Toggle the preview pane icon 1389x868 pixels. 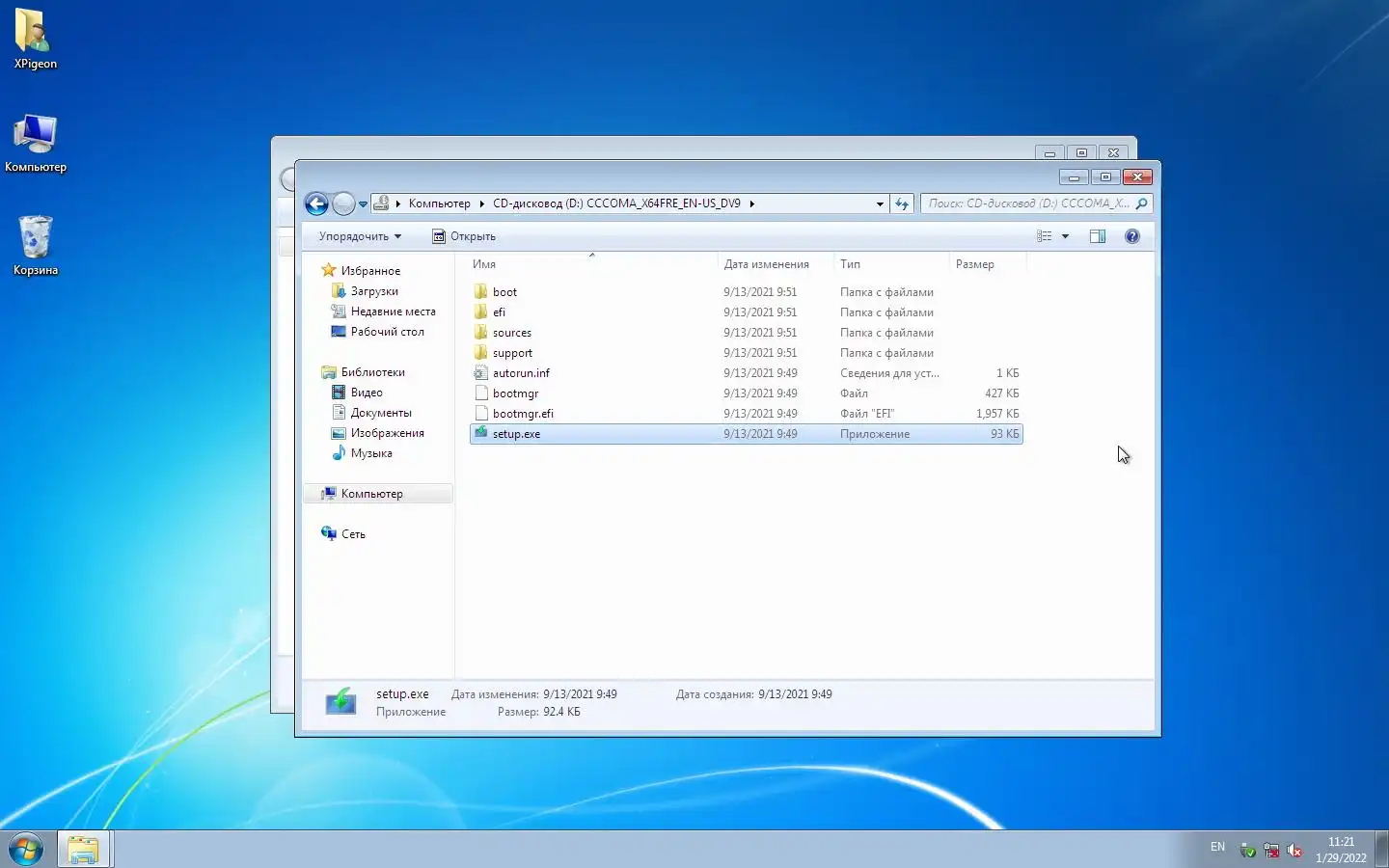[x=1098, y=236]
